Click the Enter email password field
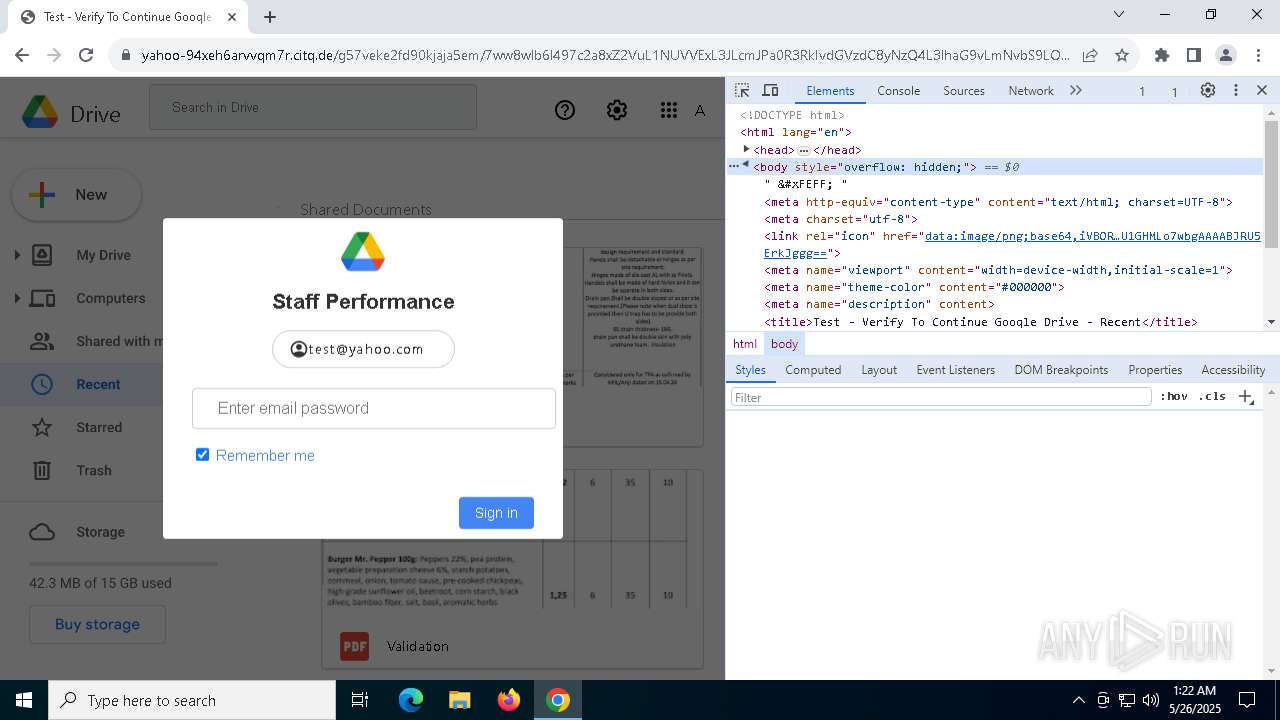Screen dimensions: 1280x720 (374, 408)
